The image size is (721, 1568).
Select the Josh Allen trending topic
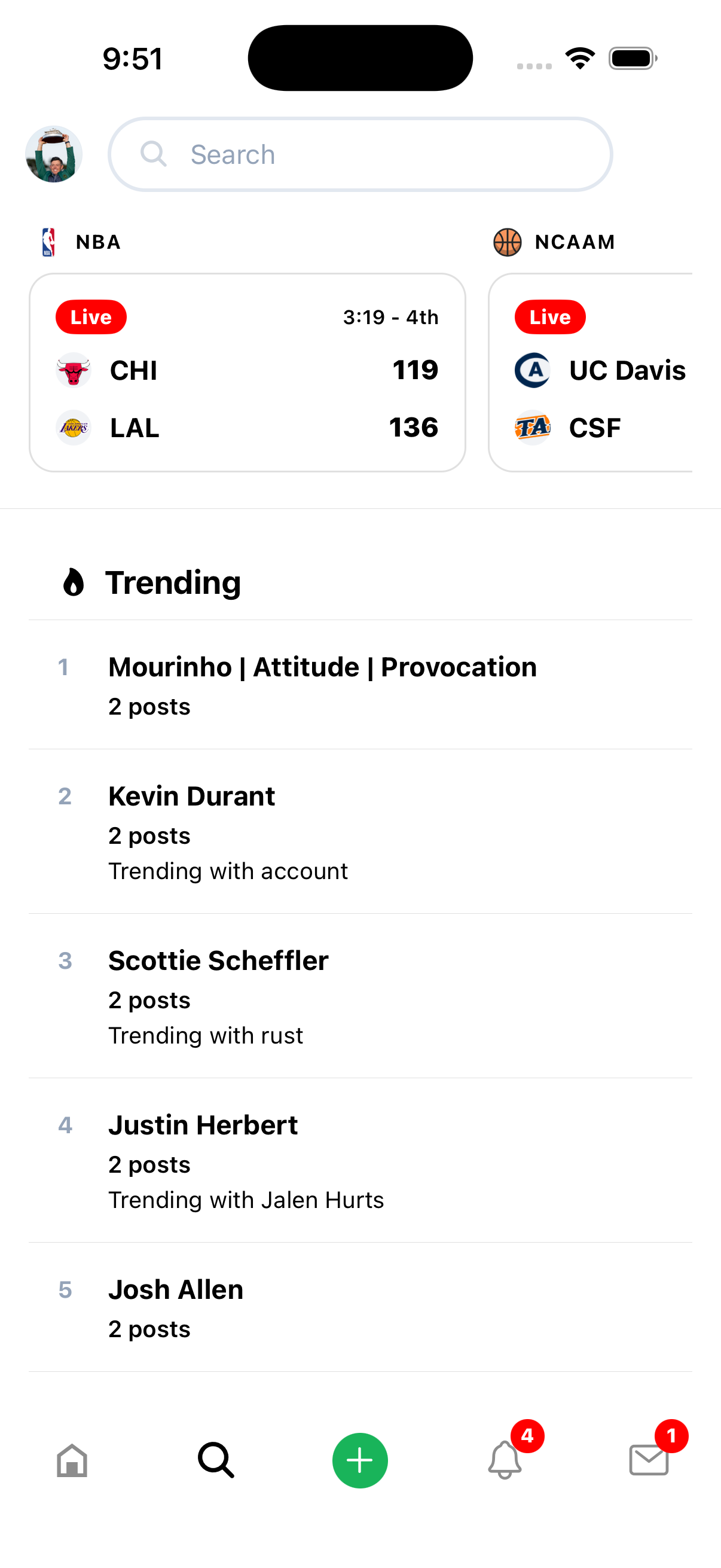pos(360,1307)
